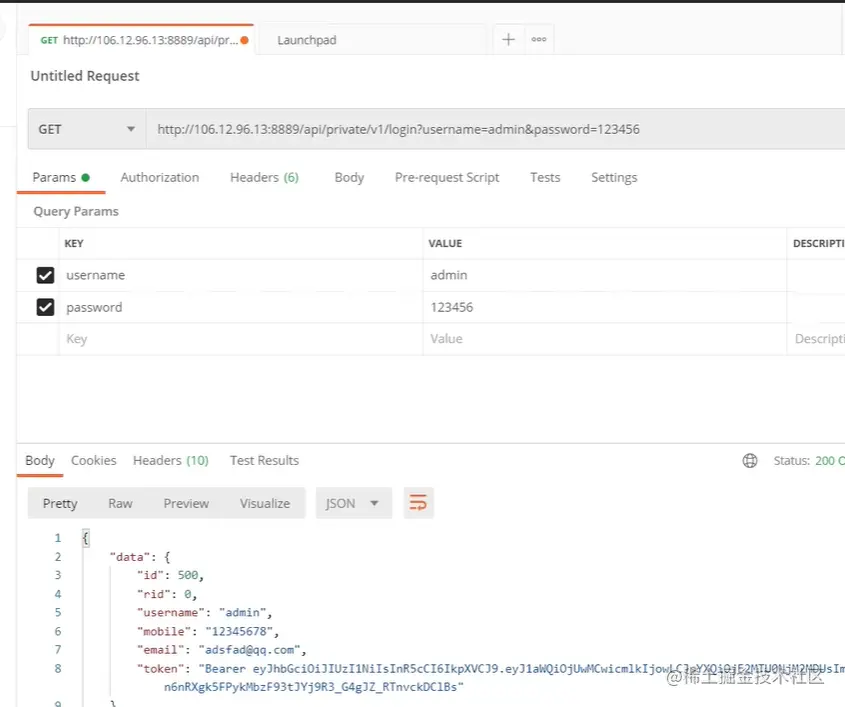The width and height of the screenshot is (845, 707).
Task: Click the request URL input field
Action: click(x=496, y=129)
